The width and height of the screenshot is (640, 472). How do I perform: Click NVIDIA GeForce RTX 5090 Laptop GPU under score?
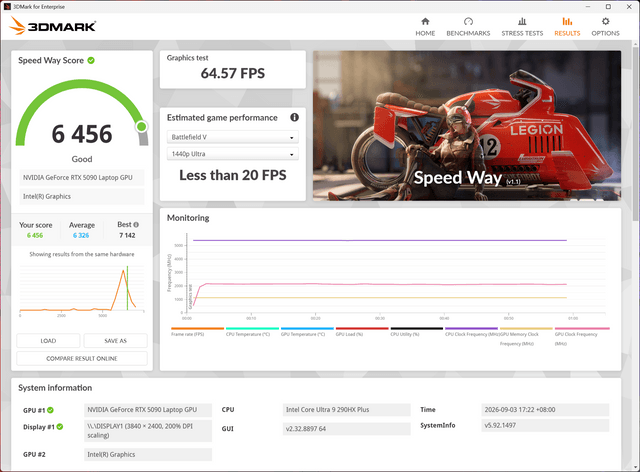tap(82, 178)
